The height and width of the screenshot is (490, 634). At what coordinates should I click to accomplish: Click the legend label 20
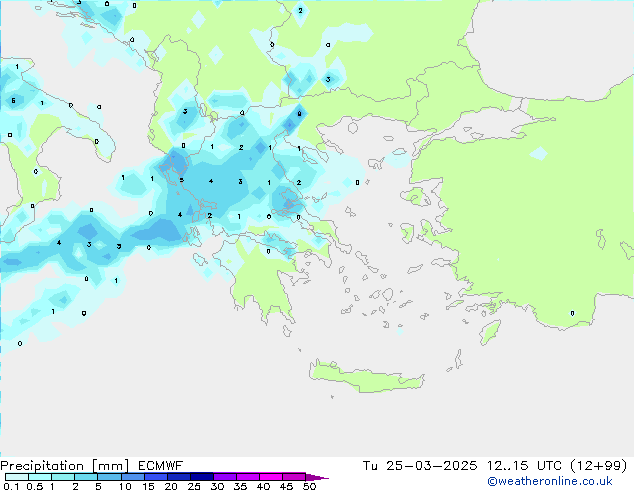tap(171, 486)
